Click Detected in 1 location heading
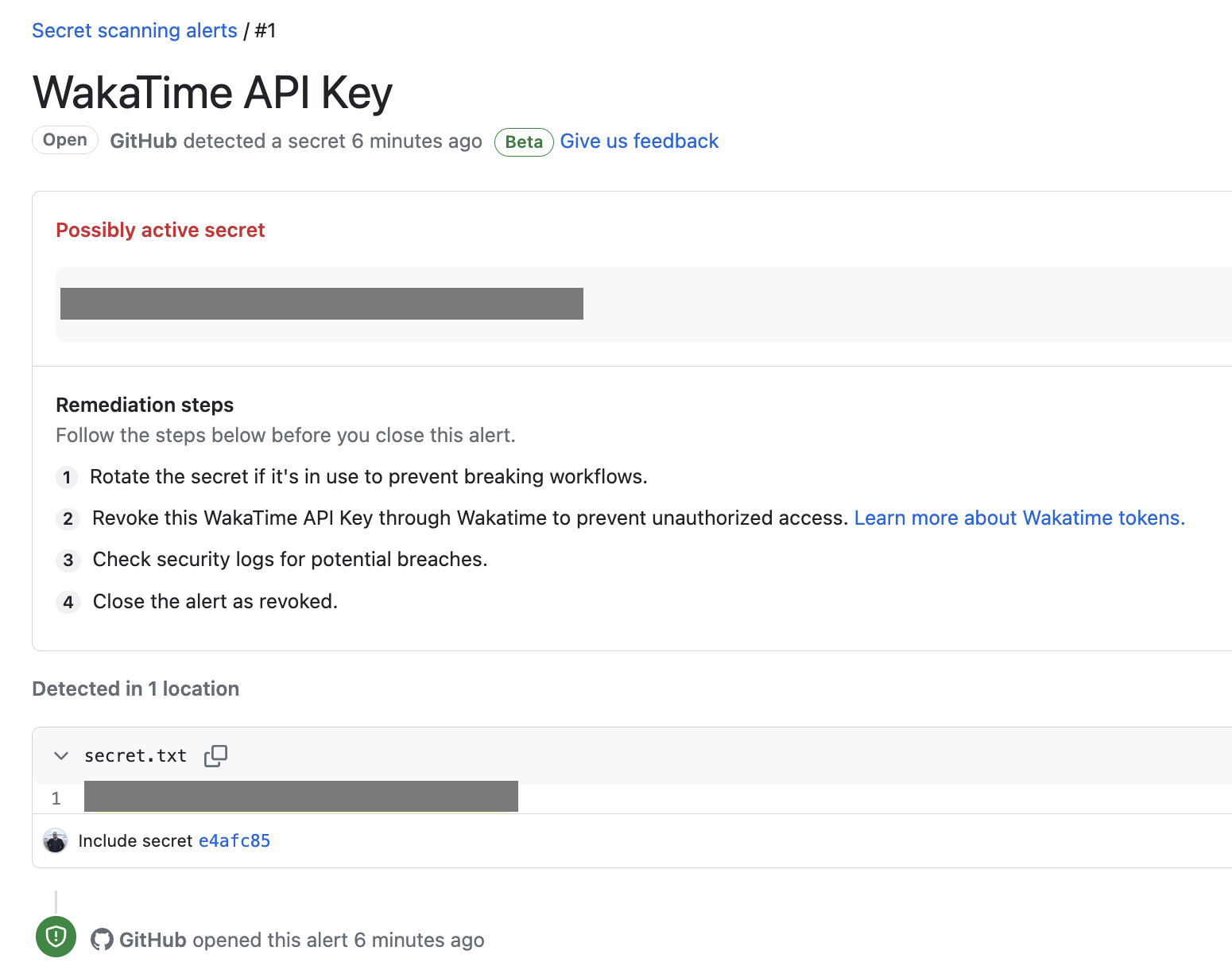 point(135,689)
